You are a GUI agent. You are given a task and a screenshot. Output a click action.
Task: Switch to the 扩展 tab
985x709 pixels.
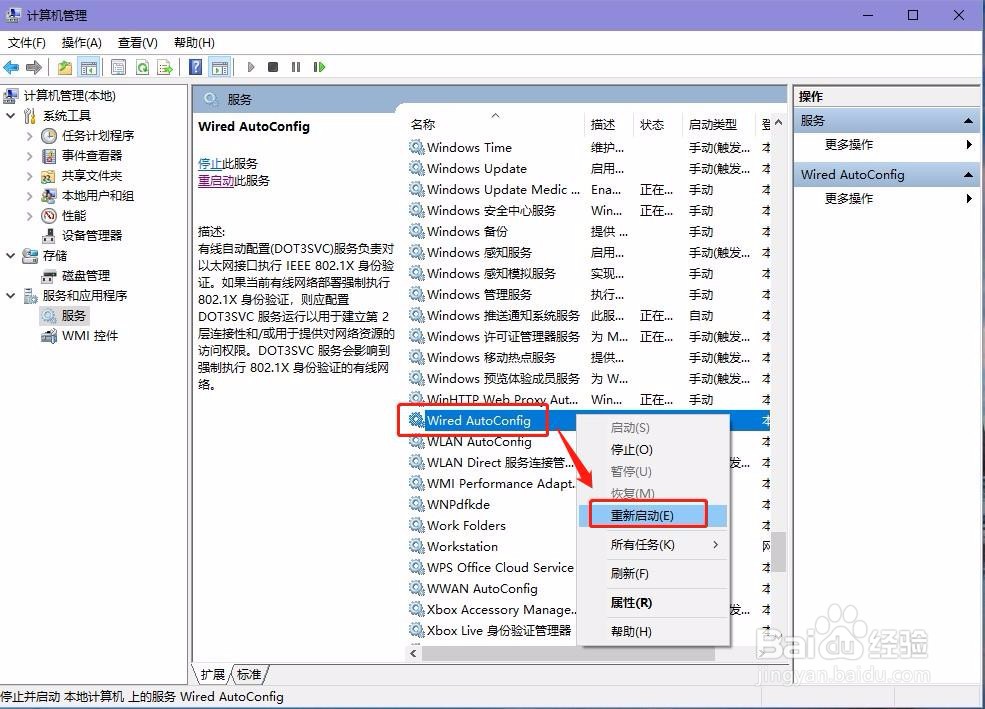click(x=211, y=674)
